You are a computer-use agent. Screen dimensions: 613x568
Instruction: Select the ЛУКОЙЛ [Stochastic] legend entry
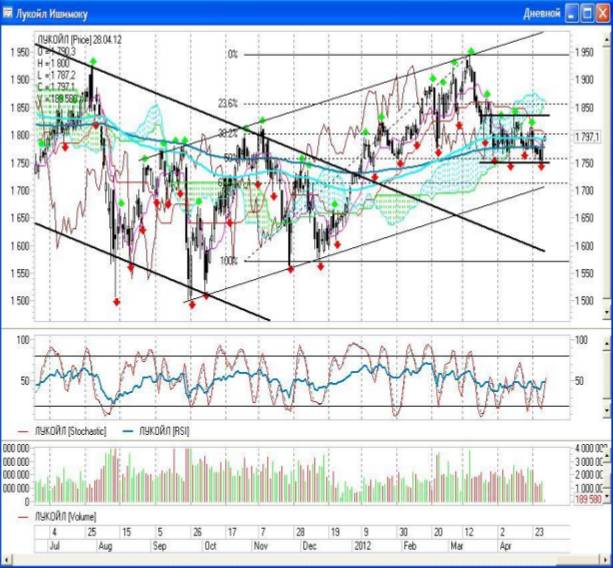pos(70,431)
